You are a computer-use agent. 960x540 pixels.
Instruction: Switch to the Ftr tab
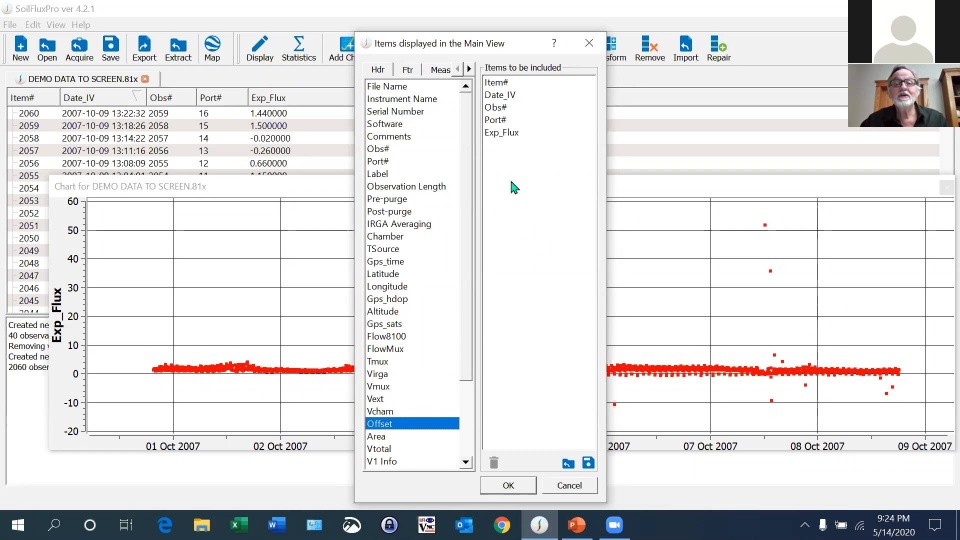(x=407, y=70)
